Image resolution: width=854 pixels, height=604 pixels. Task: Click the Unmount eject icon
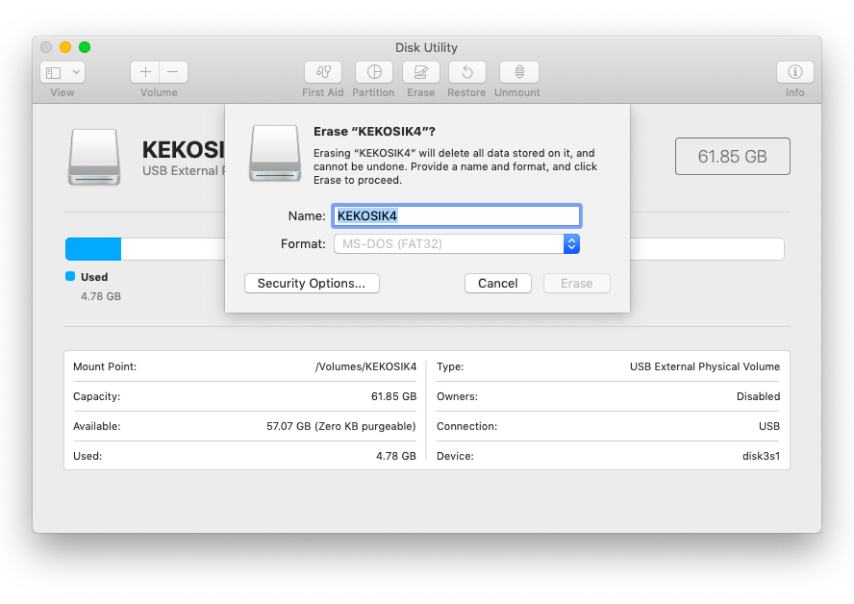(x=520, y=72)
